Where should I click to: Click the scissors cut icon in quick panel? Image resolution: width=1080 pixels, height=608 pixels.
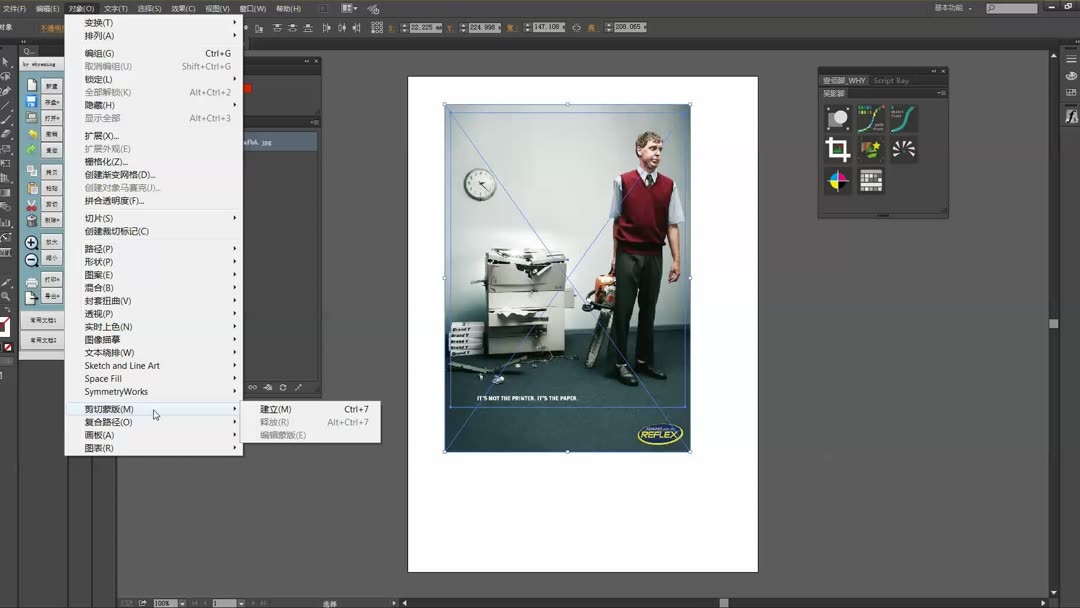point(31,204)
